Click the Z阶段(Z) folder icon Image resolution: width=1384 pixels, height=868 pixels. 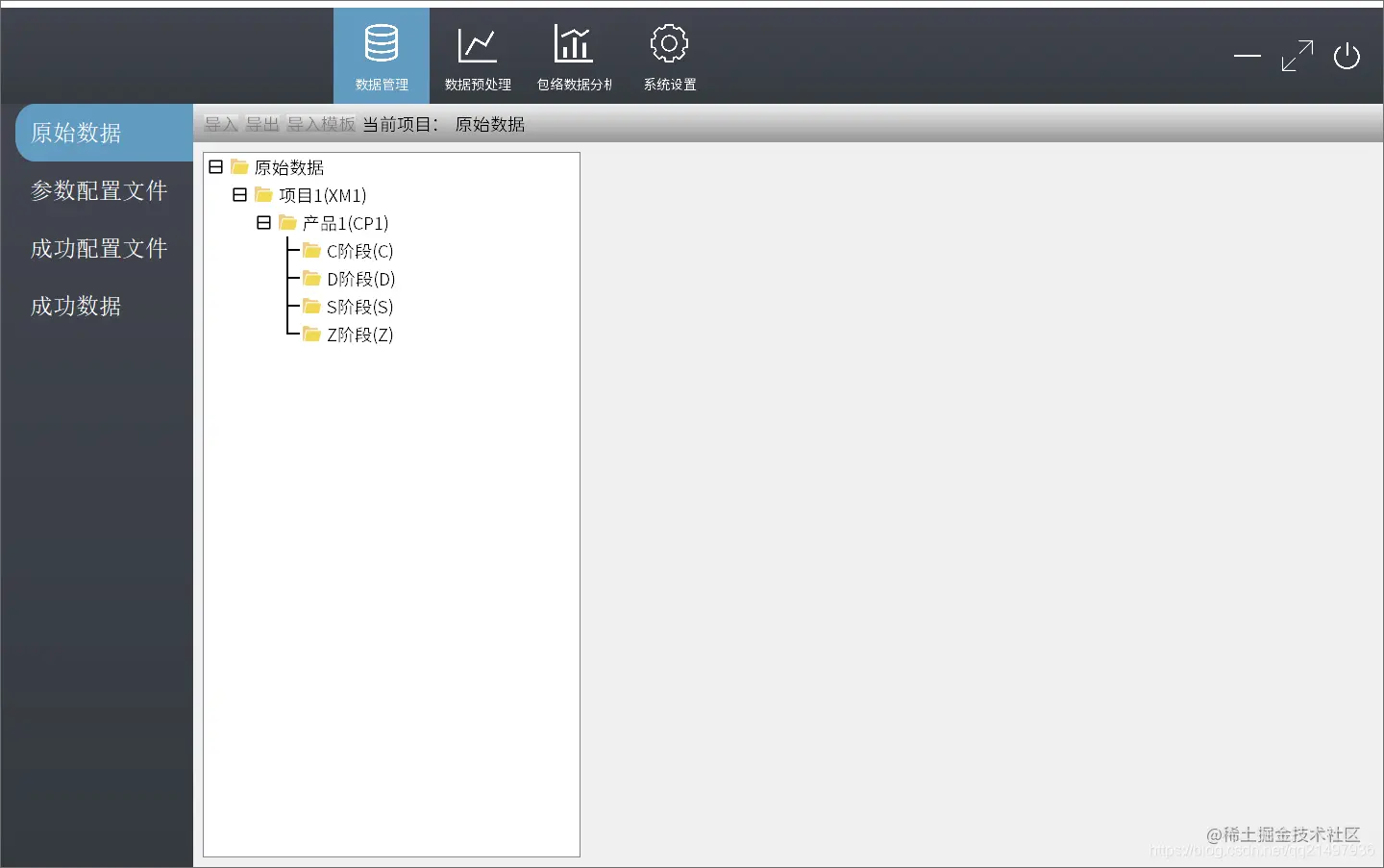tap(312, 335)
